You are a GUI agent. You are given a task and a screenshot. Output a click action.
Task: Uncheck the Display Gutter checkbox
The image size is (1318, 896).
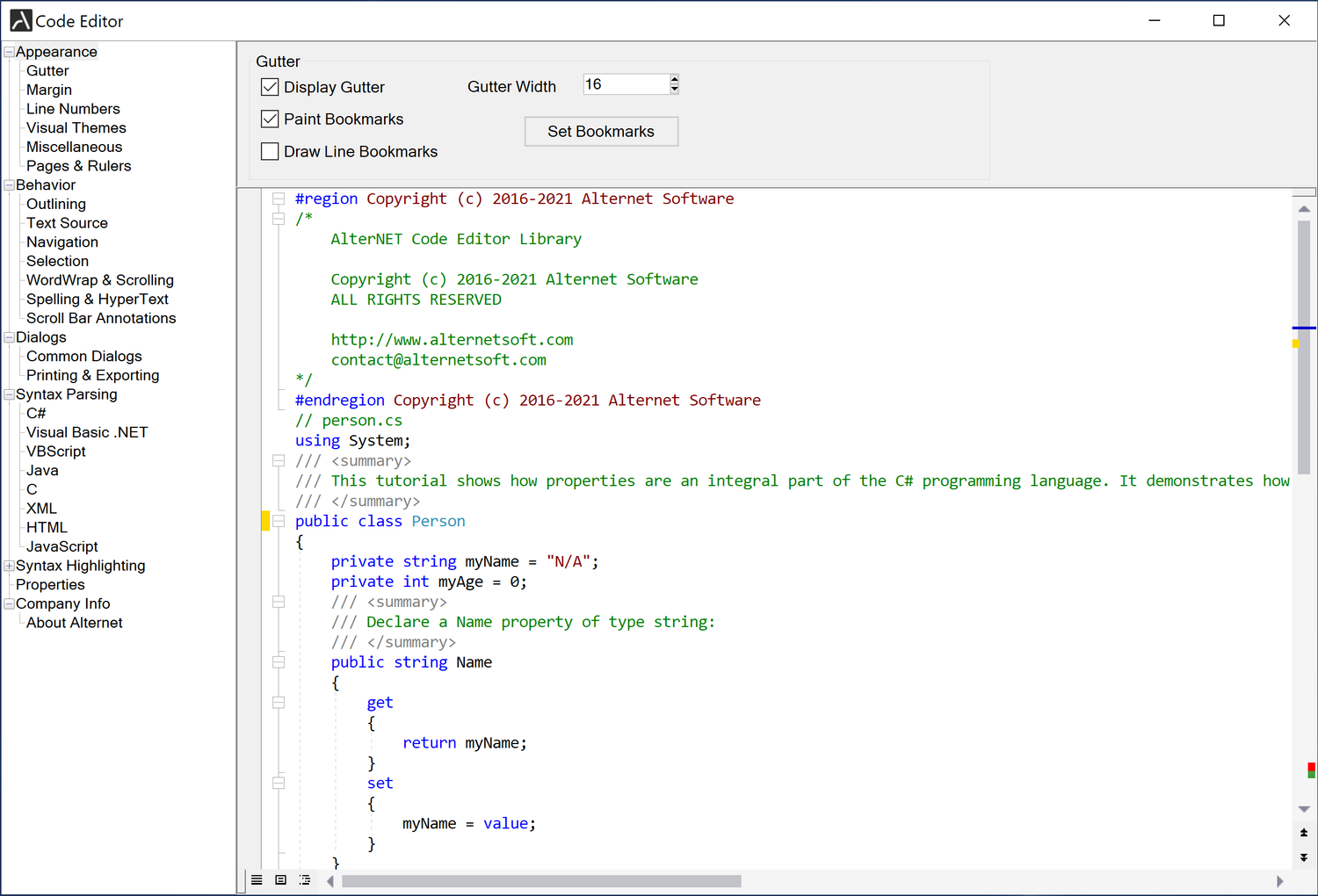(x=270, y=86)
